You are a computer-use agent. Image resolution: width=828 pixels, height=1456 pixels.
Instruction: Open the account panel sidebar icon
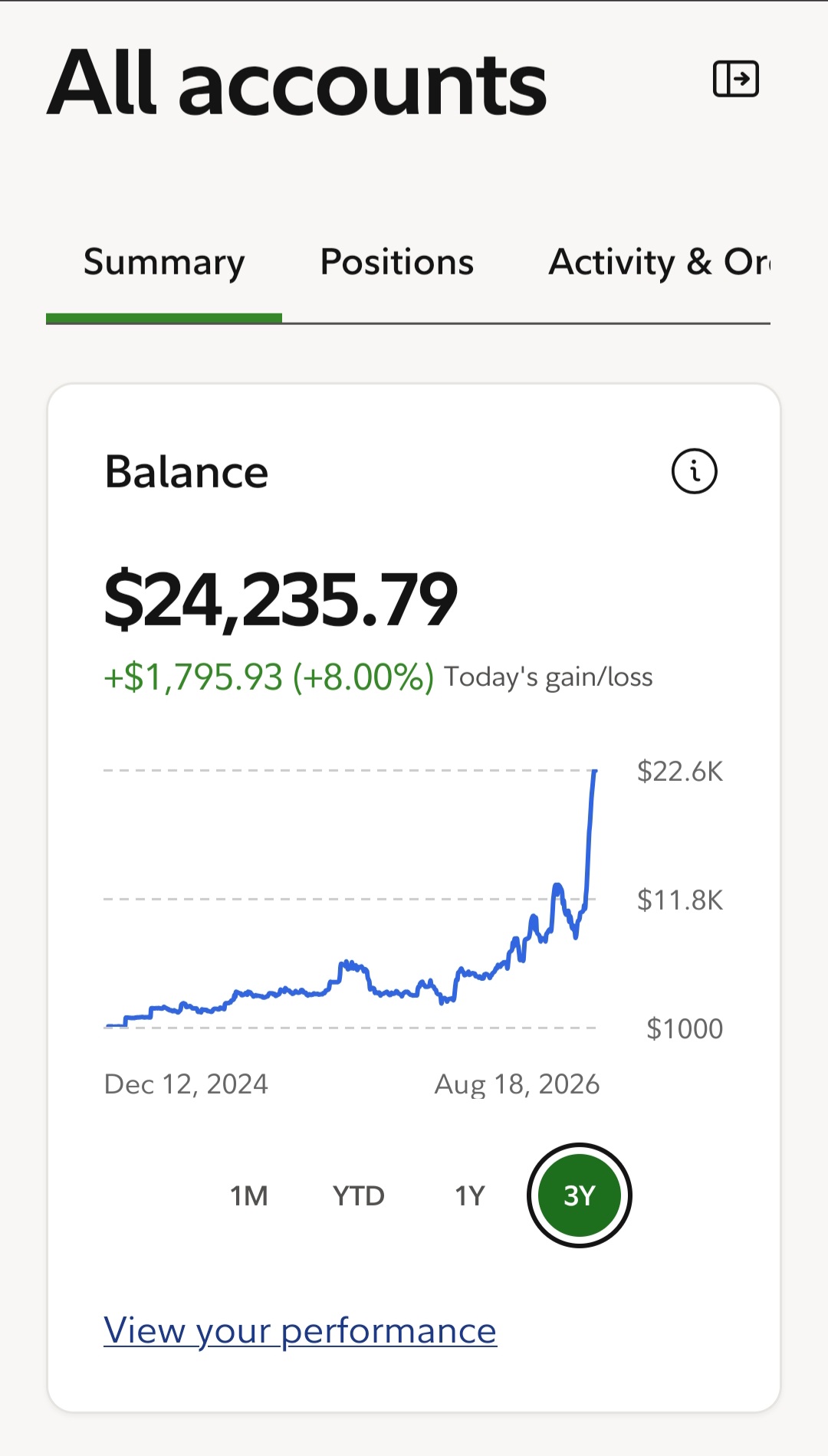(736, 79)
